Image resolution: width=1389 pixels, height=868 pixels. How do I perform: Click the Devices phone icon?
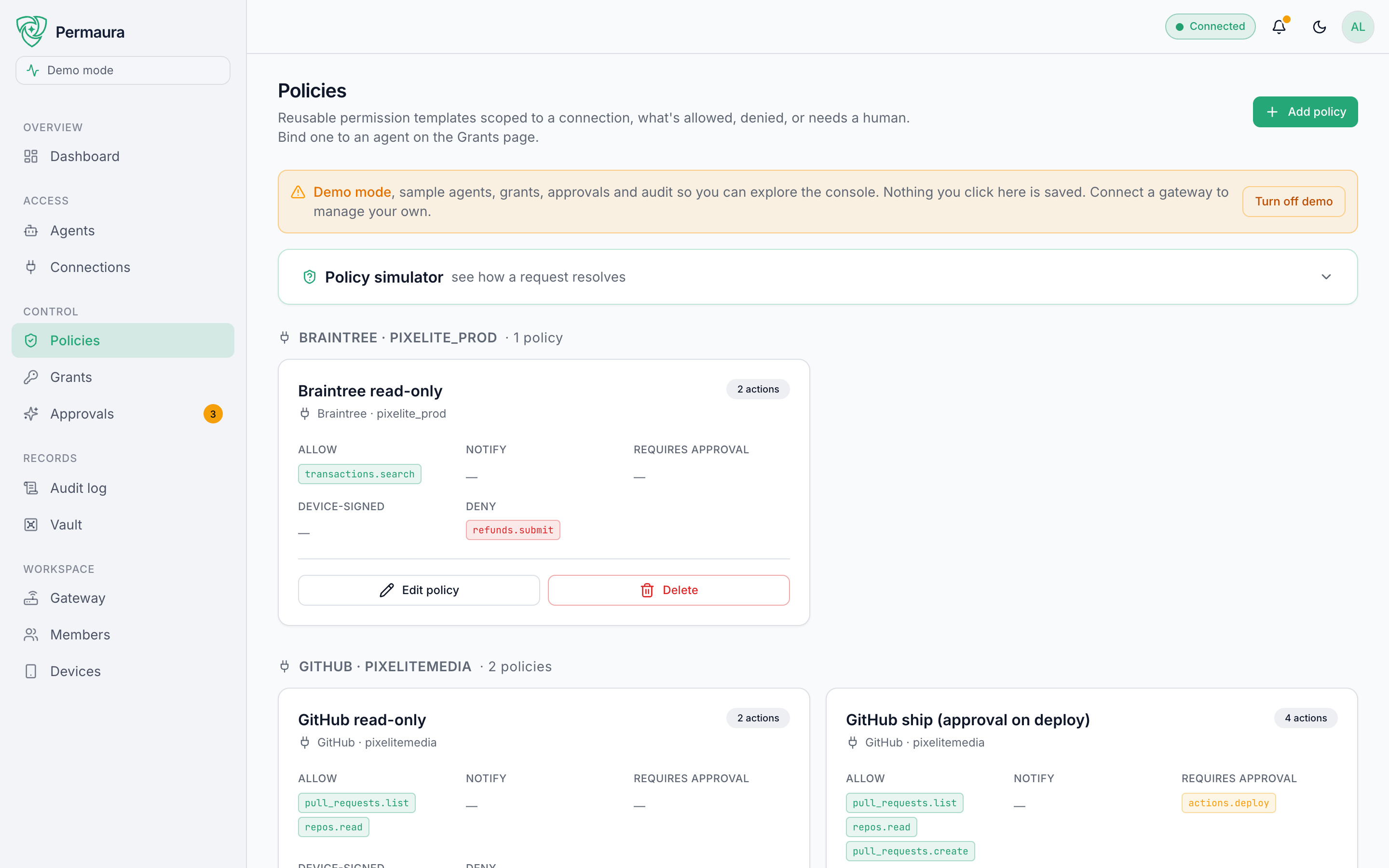coord(31,671)
